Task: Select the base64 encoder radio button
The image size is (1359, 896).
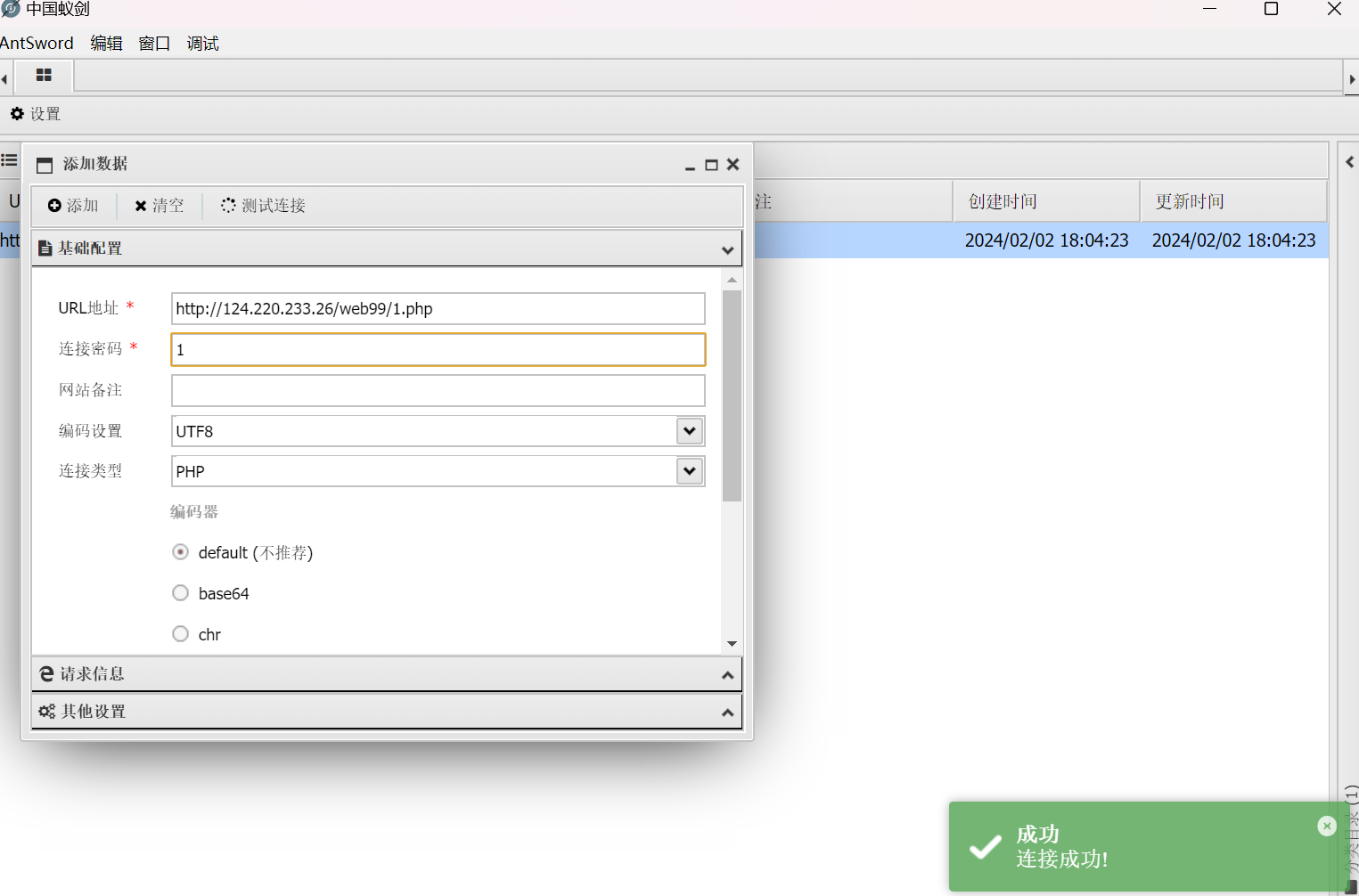Action: pyautogui.click(x=180, y=592)
